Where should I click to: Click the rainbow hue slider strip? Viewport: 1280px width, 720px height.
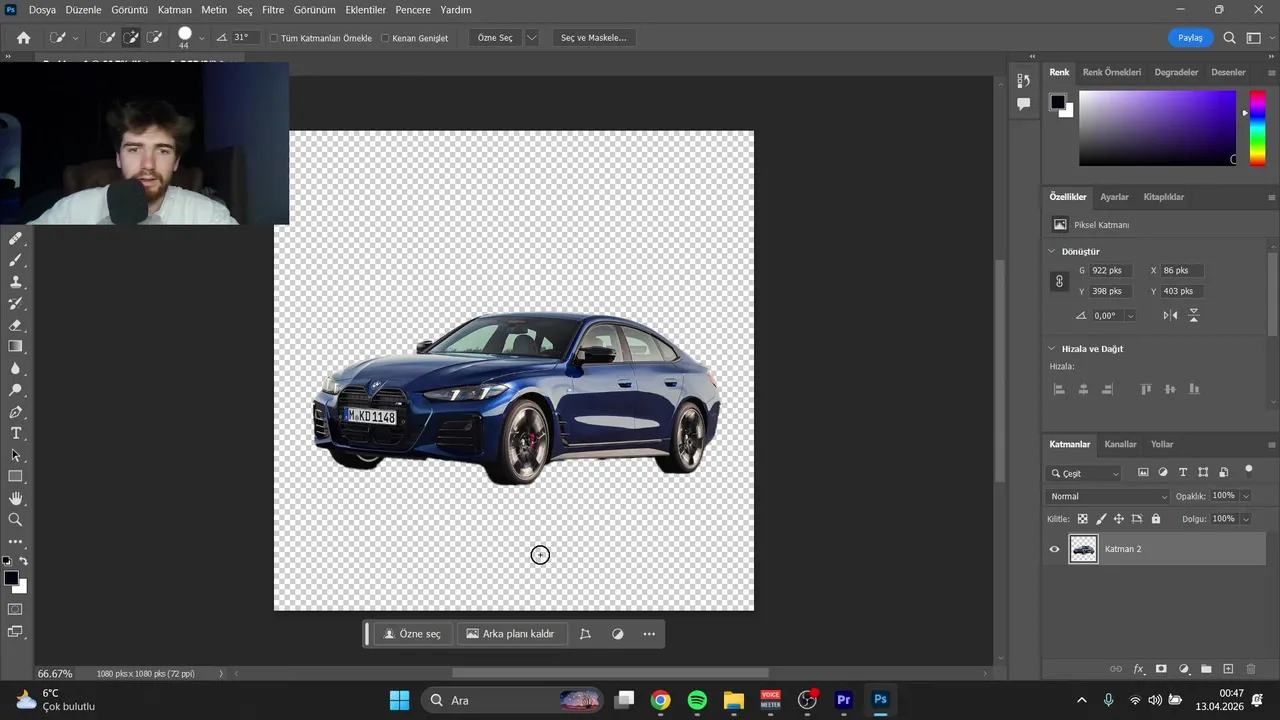tap(1257, 128)
